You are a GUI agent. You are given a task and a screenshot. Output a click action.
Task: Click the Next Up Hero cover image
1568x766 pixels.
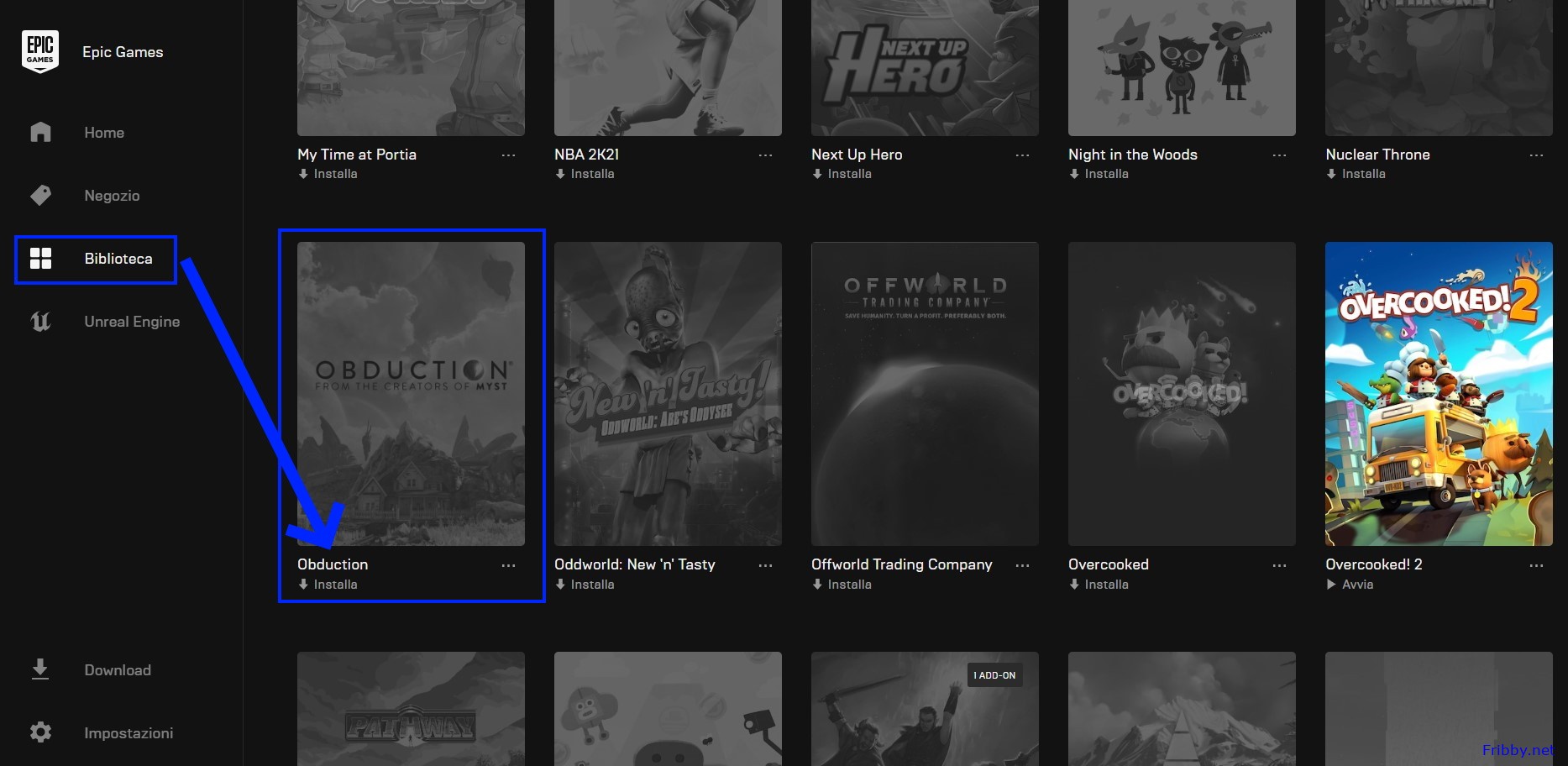[x=925, y=68]
